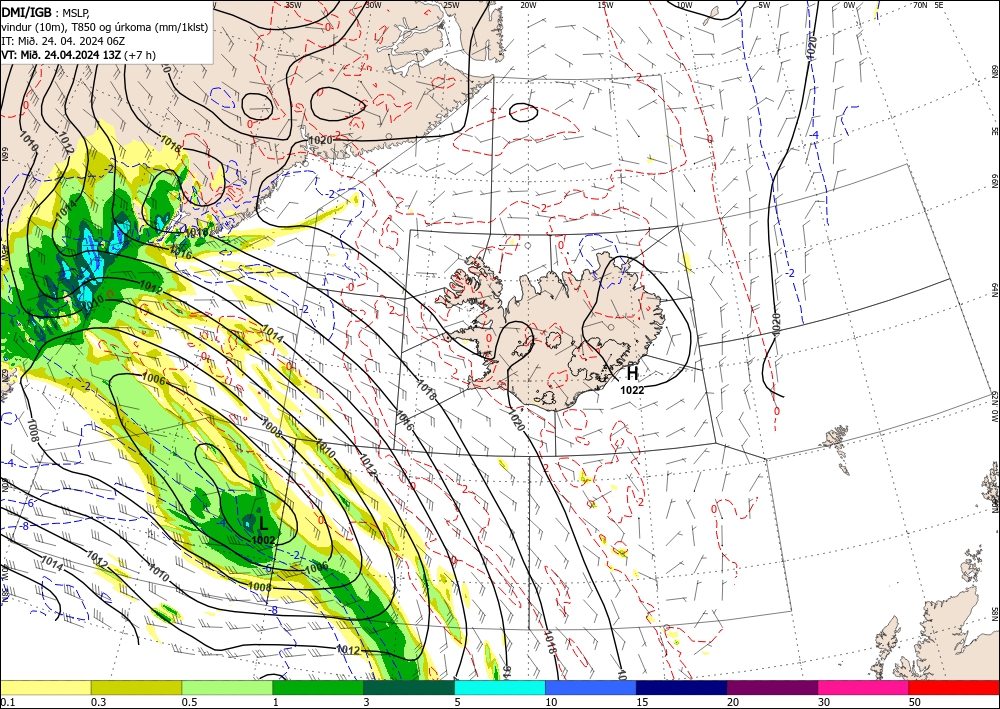This screenshot has height=709, width=1000.
Task: Click the 25W longitude label
Action: (x=451, y=5)
